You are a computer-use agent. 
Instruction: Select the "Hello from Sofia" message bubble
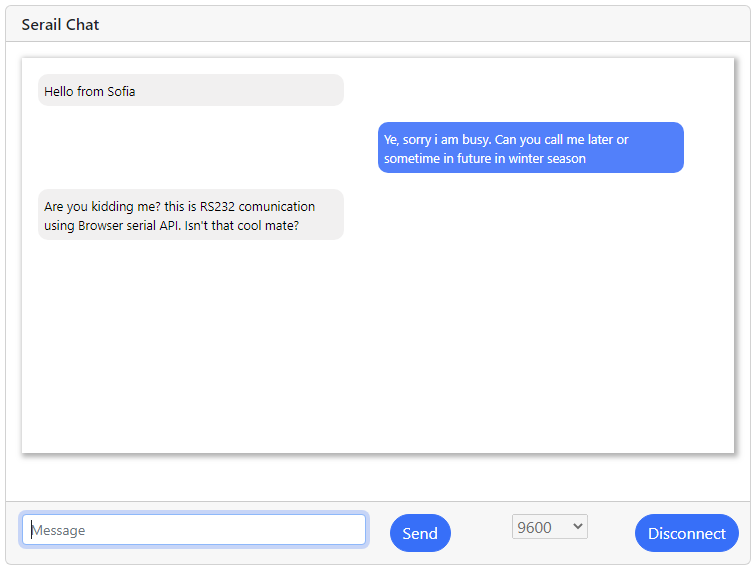(x=190, y=90)
